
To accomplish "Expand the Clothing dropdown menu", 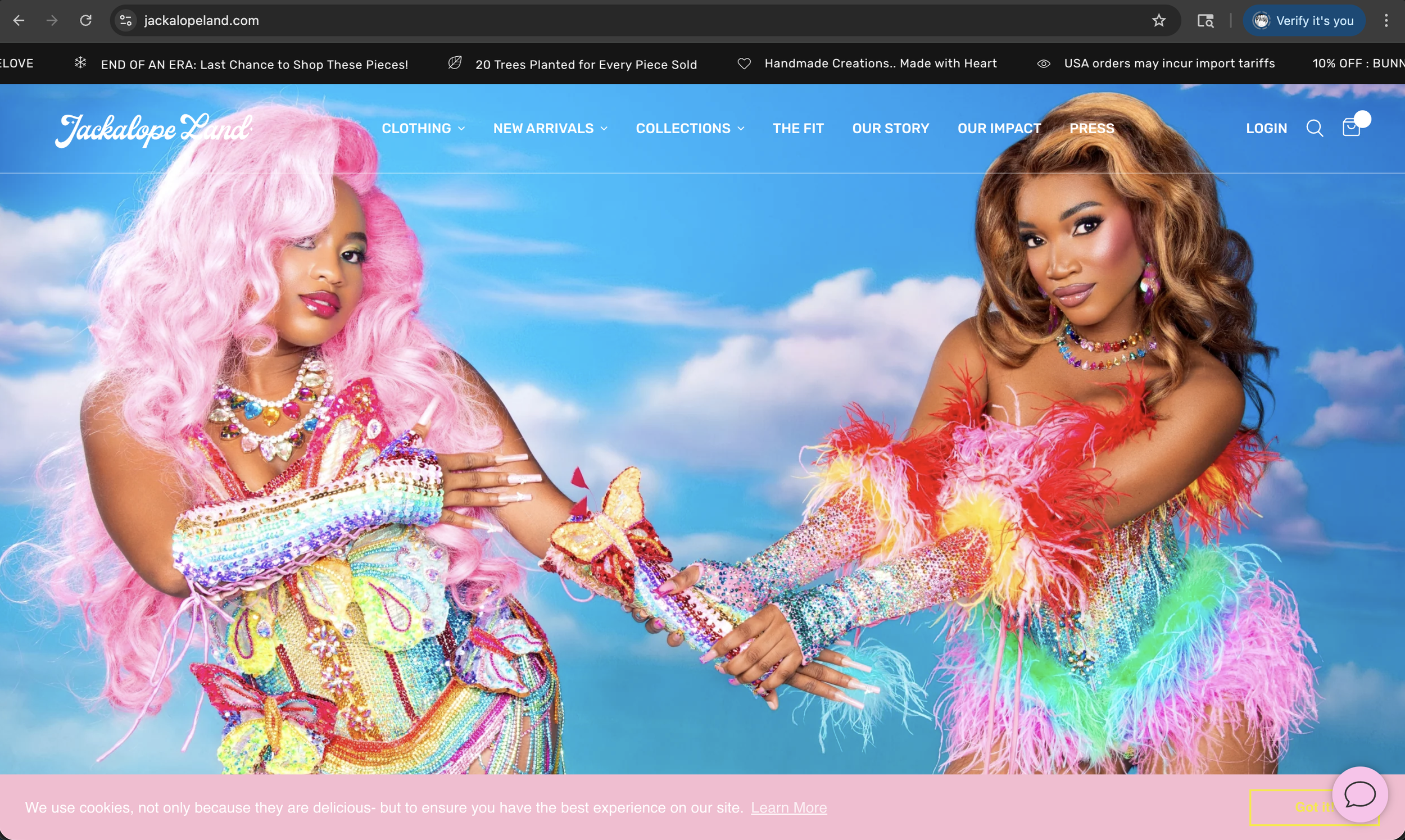I will (423, 129).
